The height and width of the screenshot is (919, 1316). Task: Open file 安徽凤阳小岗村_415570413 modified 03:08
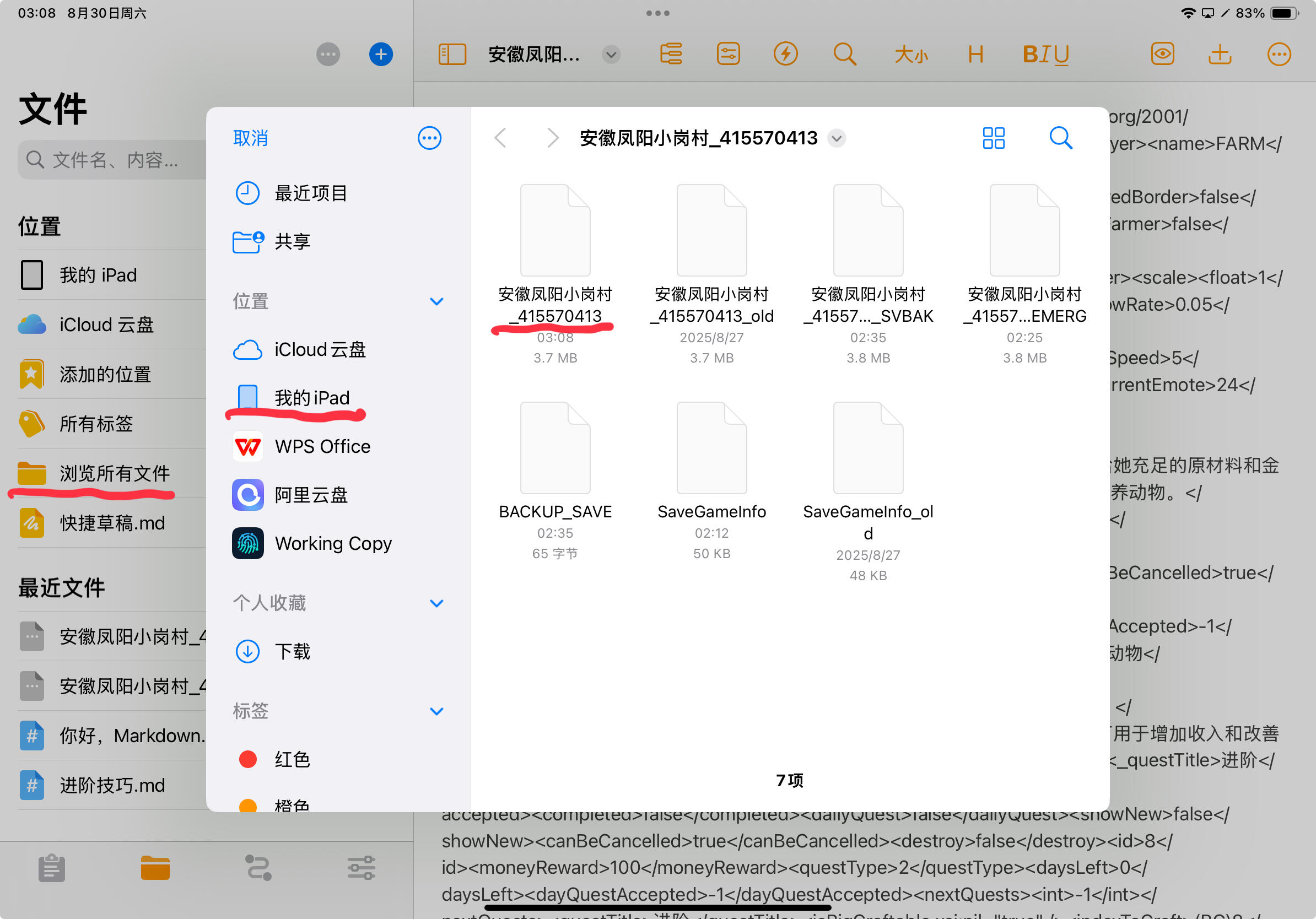pyautogui.click(x=555, y=274)
